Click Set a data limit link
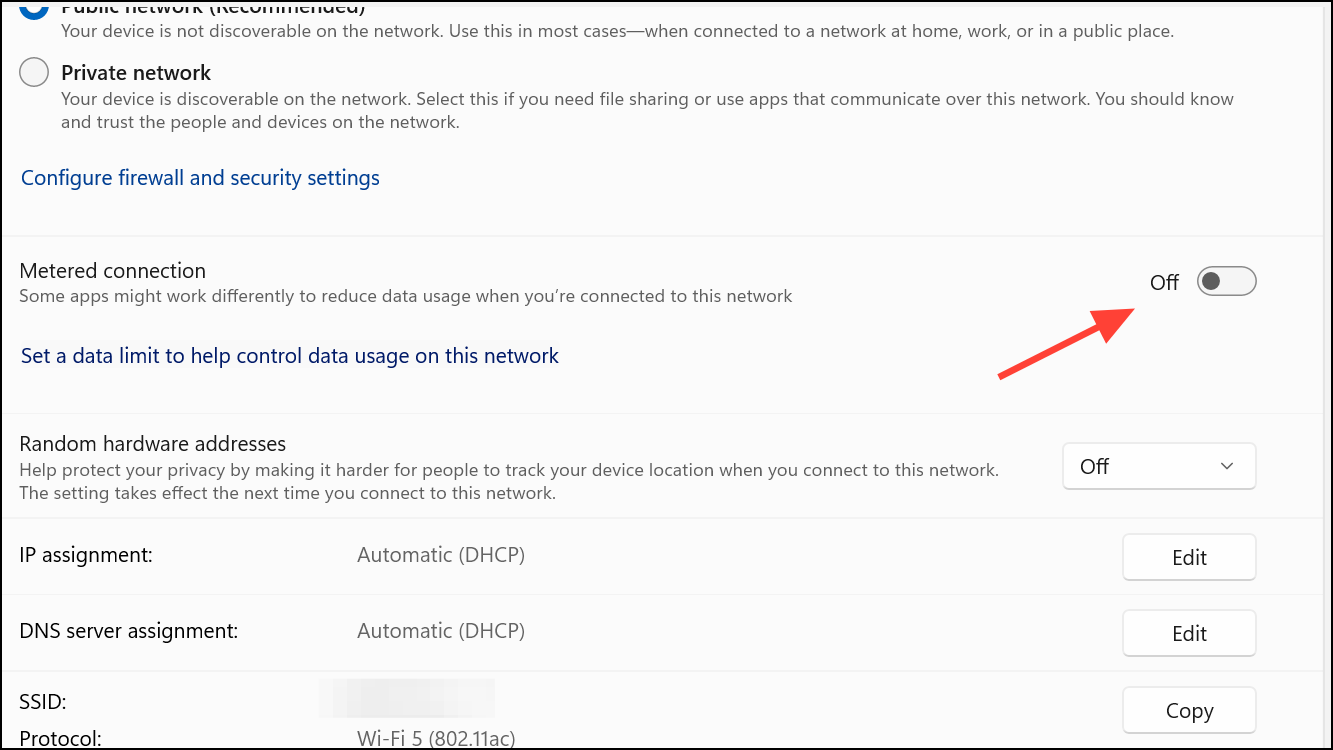 point(289,355)
